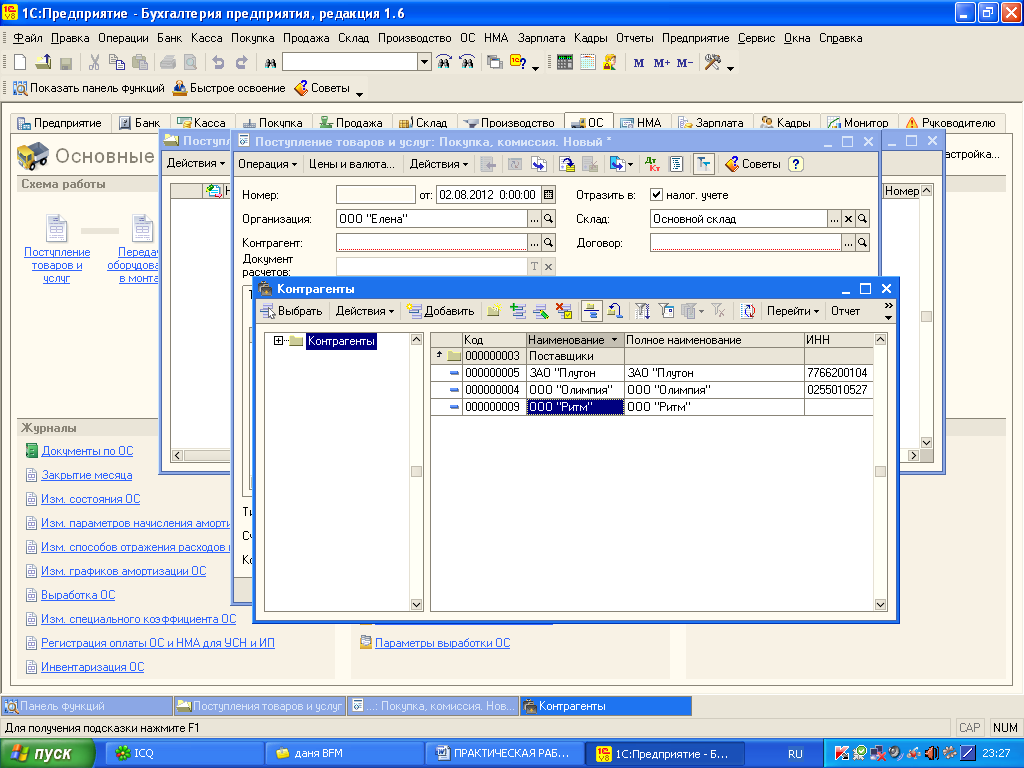Click the Отчет button in Контрагенты
Screen dimensions: 1024x768
(x=846, y=311)
